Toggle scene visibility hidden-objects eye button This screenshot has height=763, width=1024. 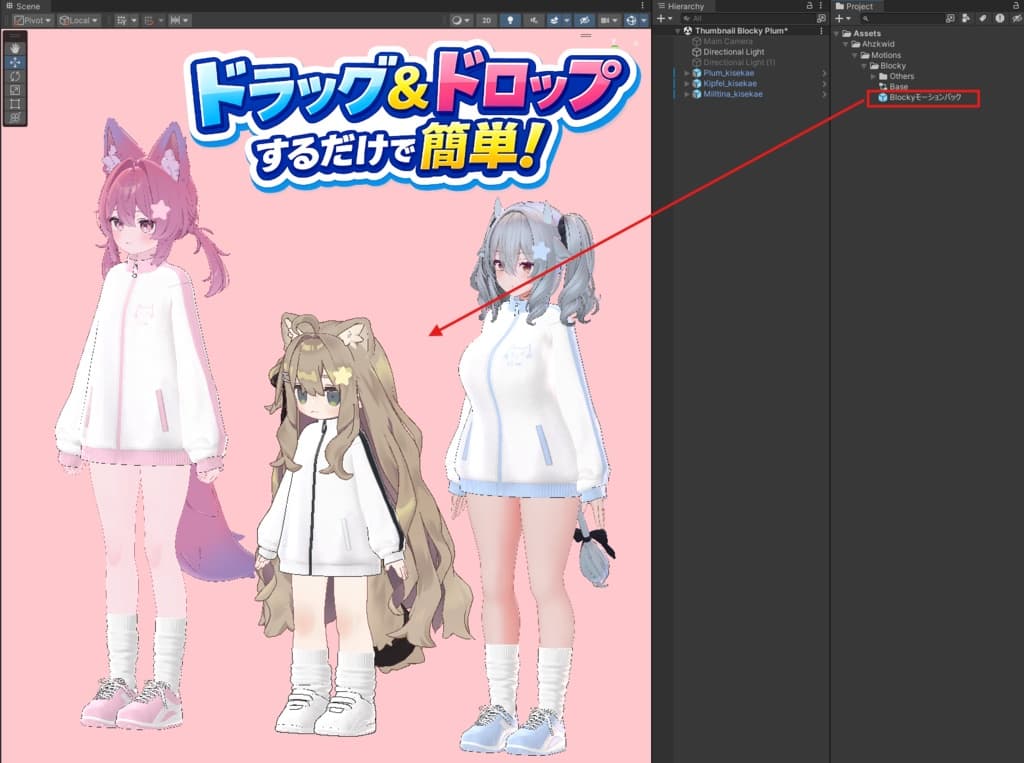[584, 20]
